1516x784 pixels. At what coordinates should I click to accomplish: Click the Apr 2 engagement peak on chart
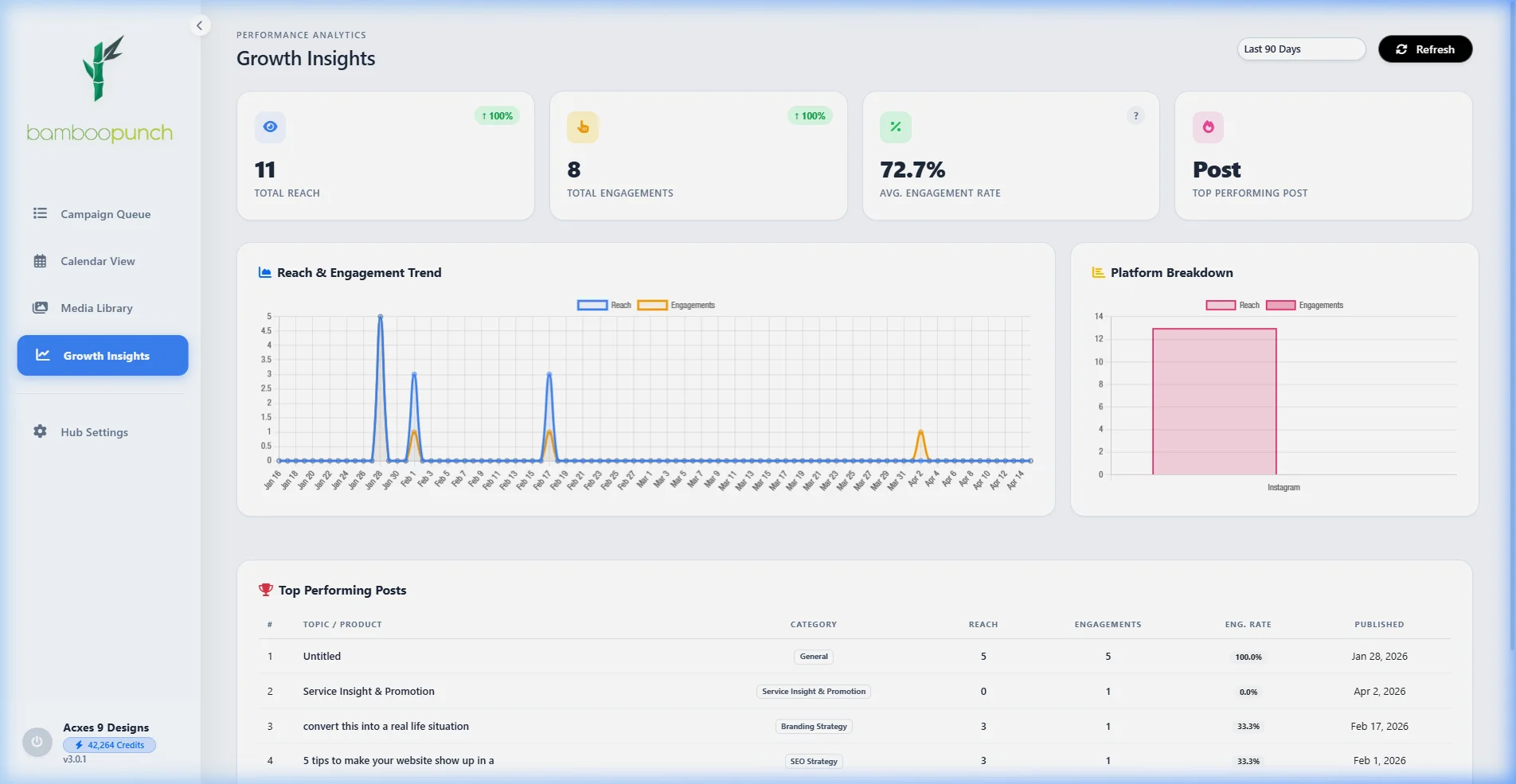click(x=920, y=431)
